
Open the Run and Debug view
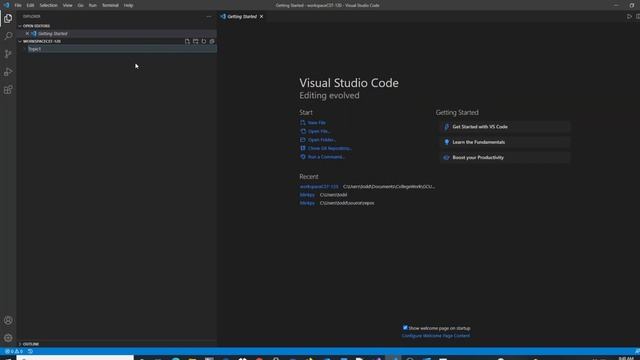click(8, 72)
